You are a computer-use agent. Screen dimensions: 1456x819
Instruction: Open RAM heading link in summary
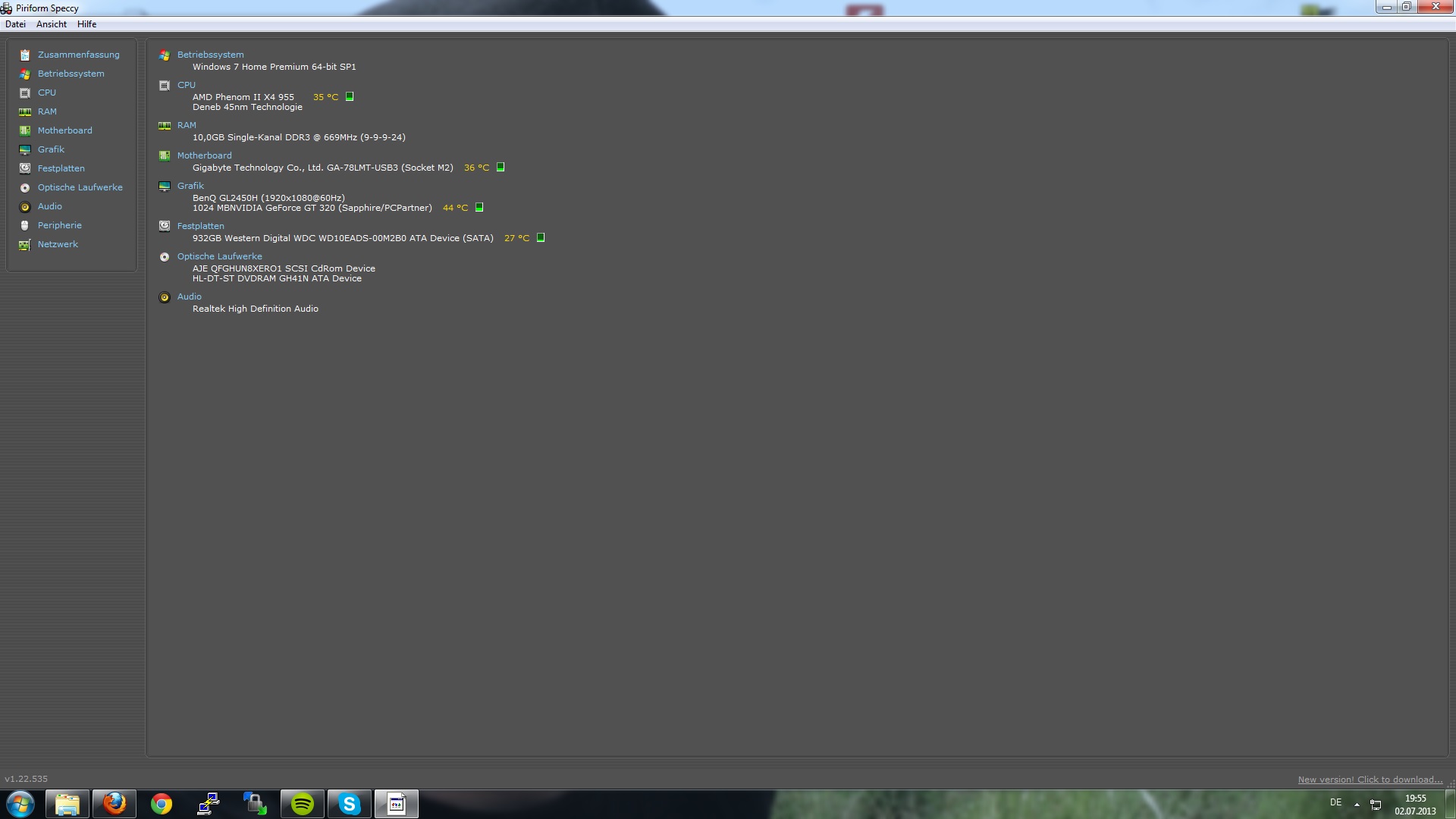click(187, 125)
